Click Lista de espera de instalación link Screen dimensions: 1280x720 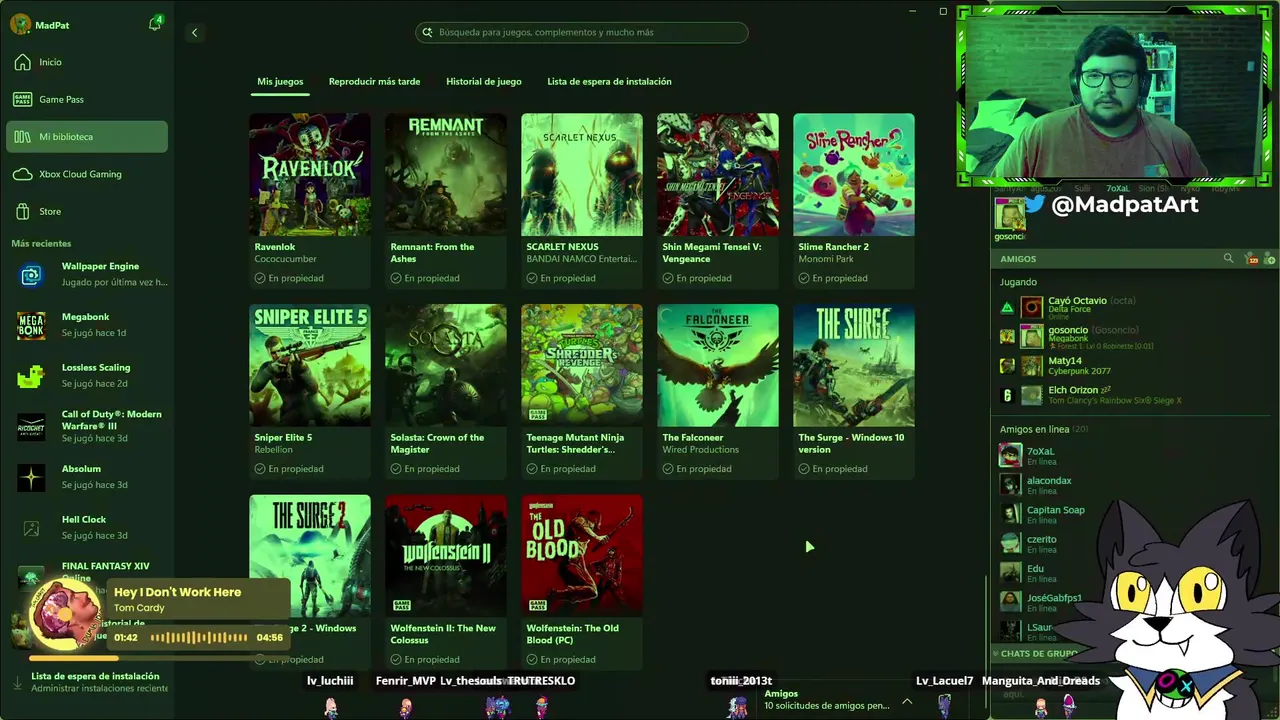(x=95, y=676)
